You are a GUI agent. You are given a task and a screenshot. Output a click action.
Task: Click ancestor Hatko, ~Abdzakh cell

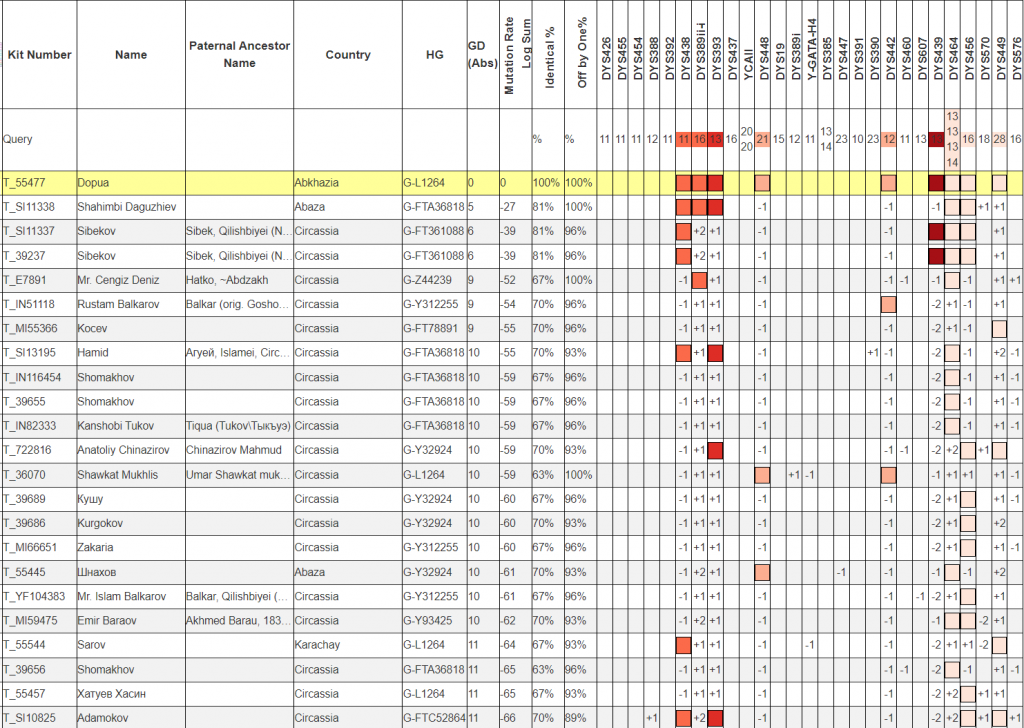click(x=239, y=280)
